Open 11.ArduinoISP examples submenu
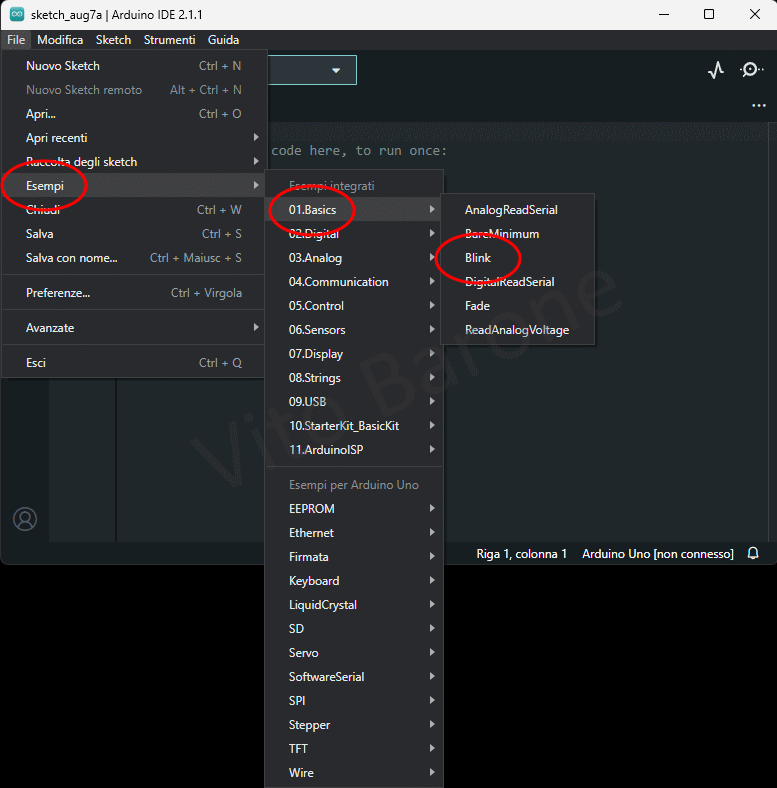This screenshot has height=788, width=777. pos(354,450)
